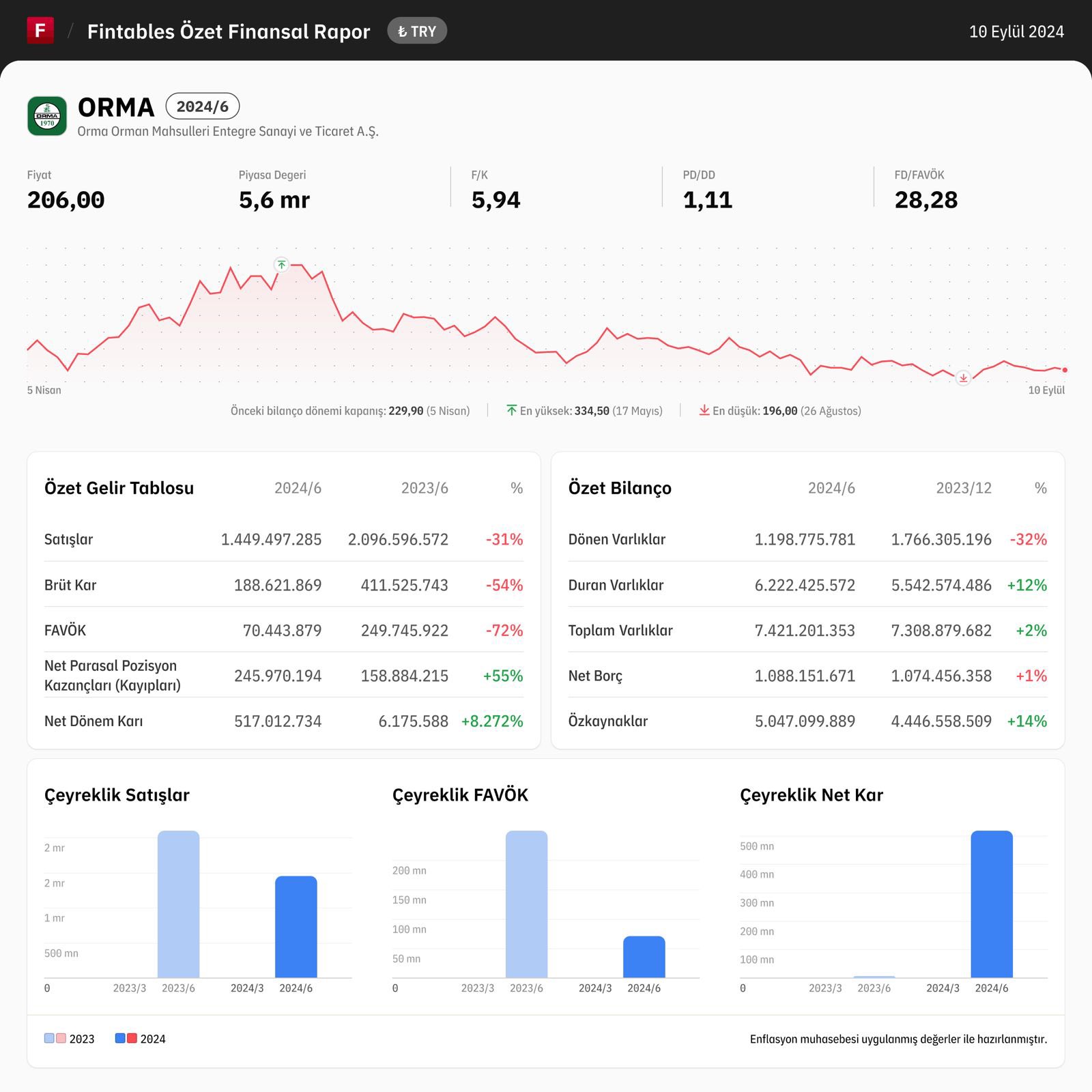Click the TRY currency badge
Screen dimensions: 1092x1092
417,31
